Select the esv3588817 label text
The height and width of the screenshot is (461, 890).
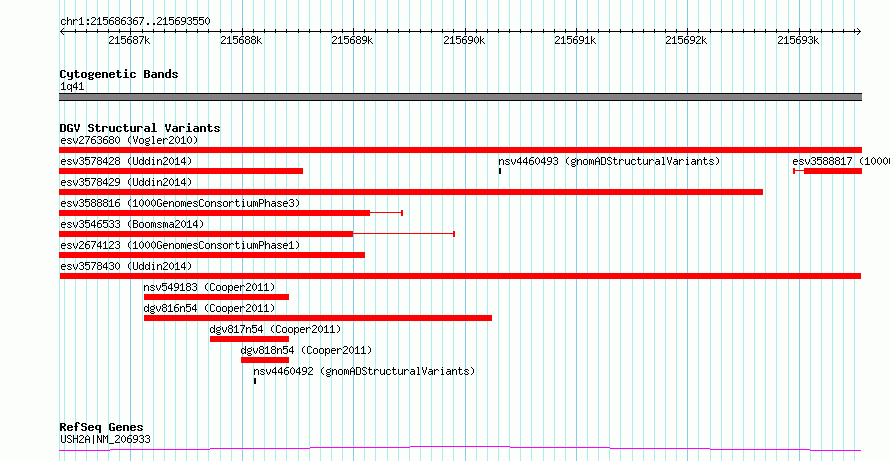(x=841, y=161)
